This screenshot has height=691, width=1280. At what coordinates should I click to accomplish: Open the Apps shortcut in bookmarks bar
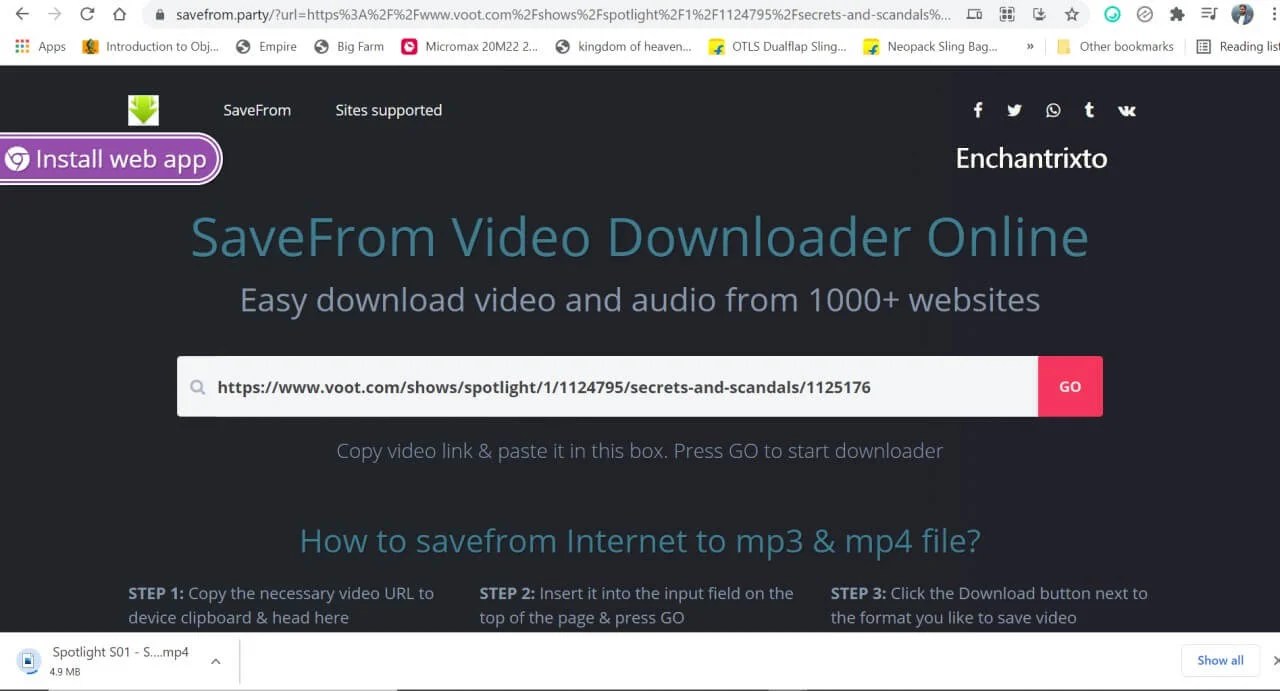(40, 46)
